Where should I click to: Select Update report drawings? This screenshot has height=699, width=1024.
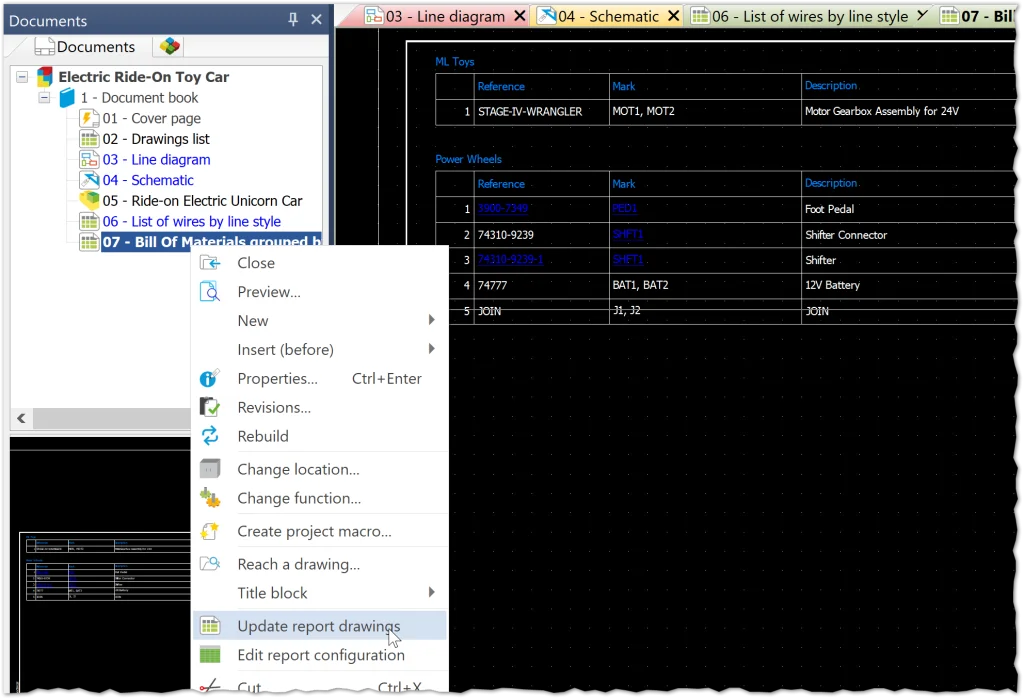pyautogui.click(x=318, y=626)
